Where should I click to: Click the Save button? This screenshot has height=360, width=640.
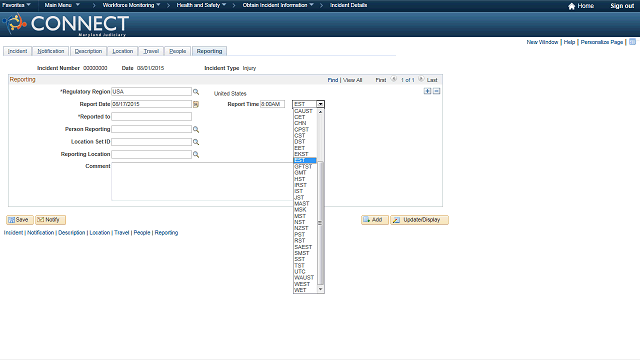pos(20,220)
